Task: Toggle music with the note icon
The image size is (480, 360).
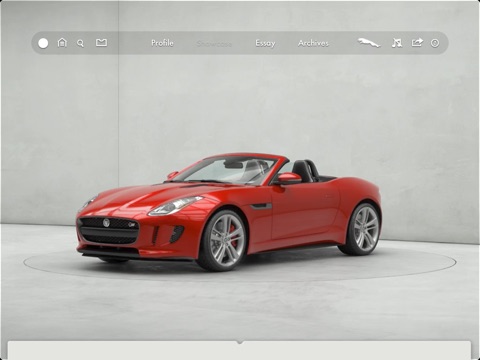Action: pos(397,43)
